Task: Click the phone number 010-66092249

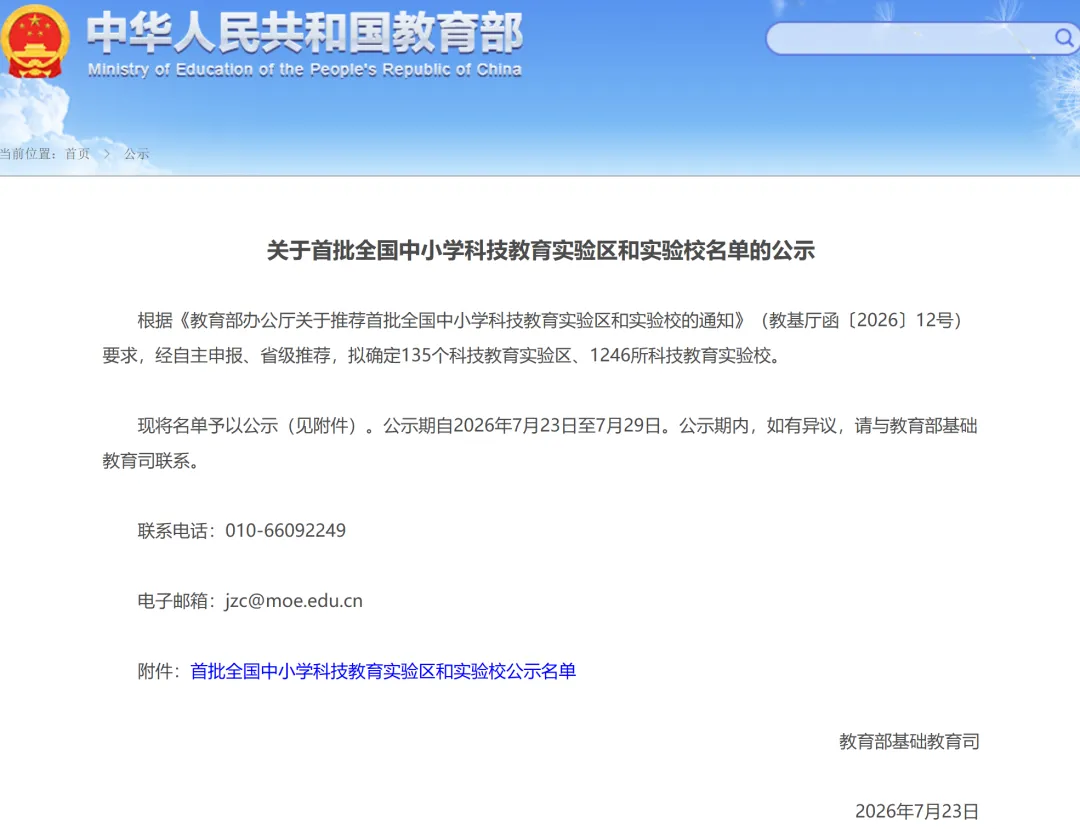Action: coord(285,531)
